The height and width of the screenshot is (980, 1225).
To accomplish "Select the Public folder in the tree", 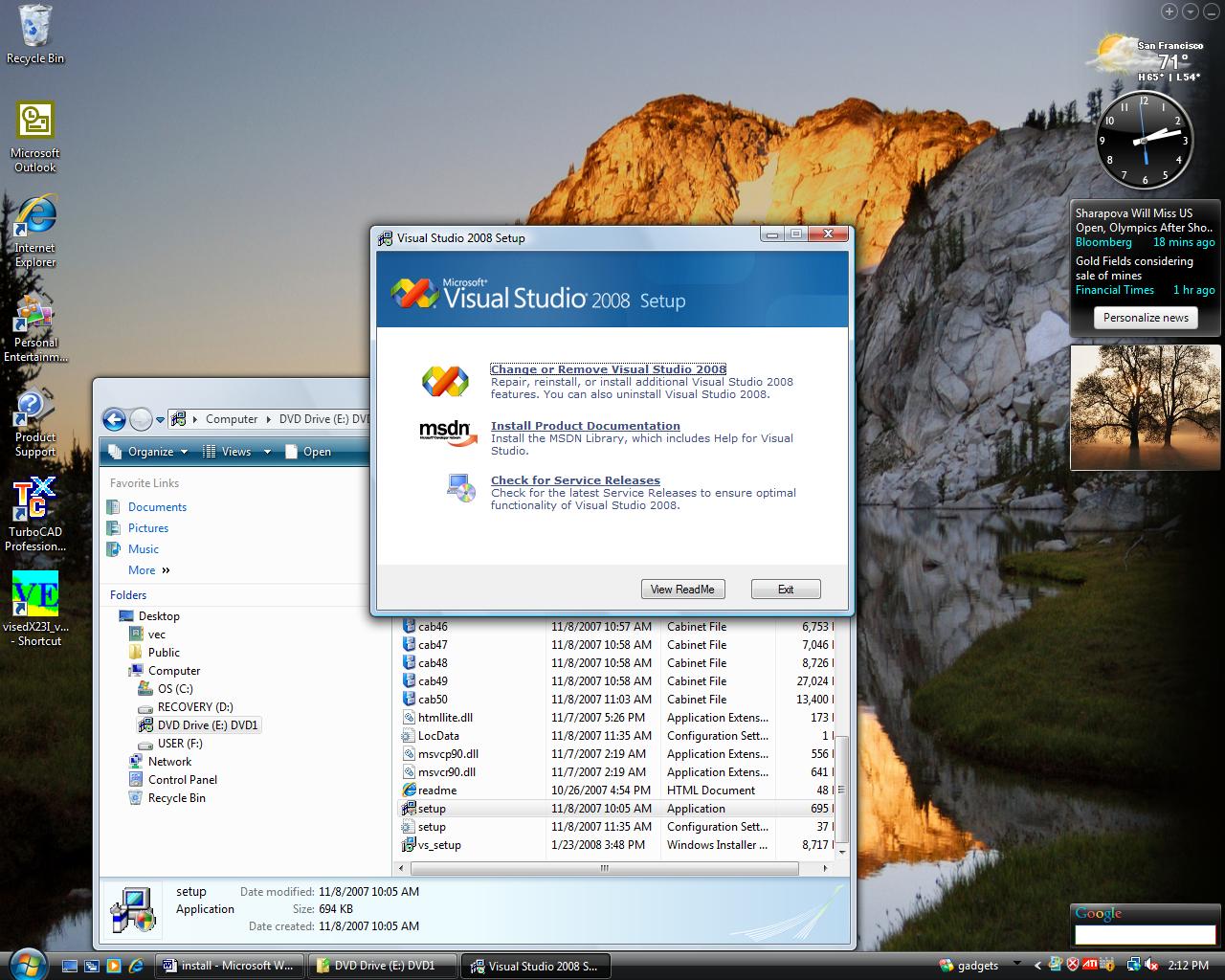I will 164,653.
